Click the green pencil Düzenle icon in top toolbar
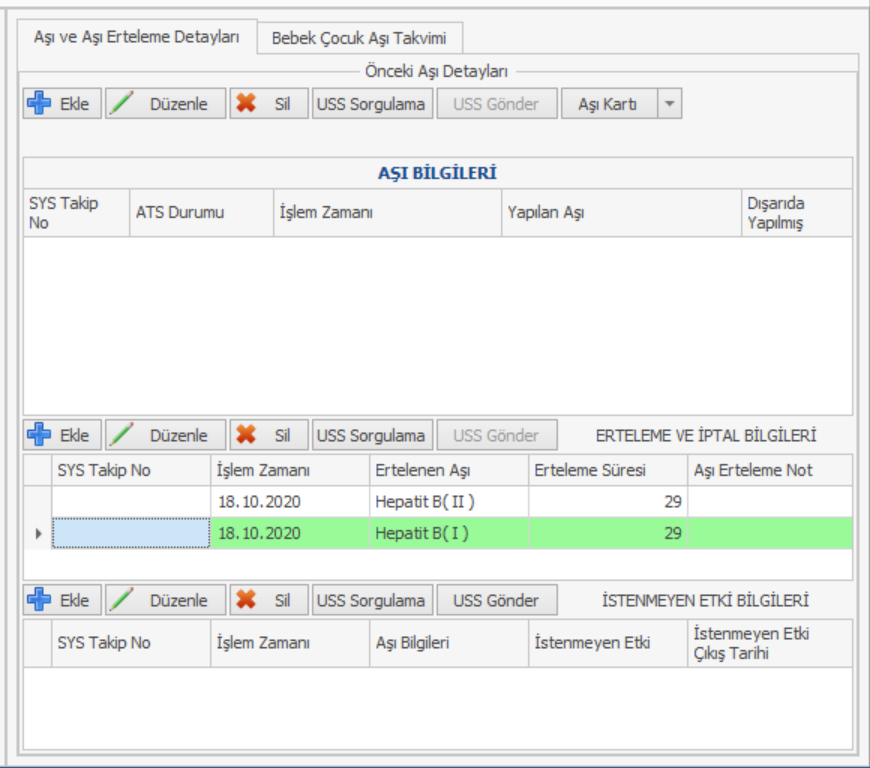Viewport: 870px width, 768px height. pyautogui.click(x=122, y=104)
